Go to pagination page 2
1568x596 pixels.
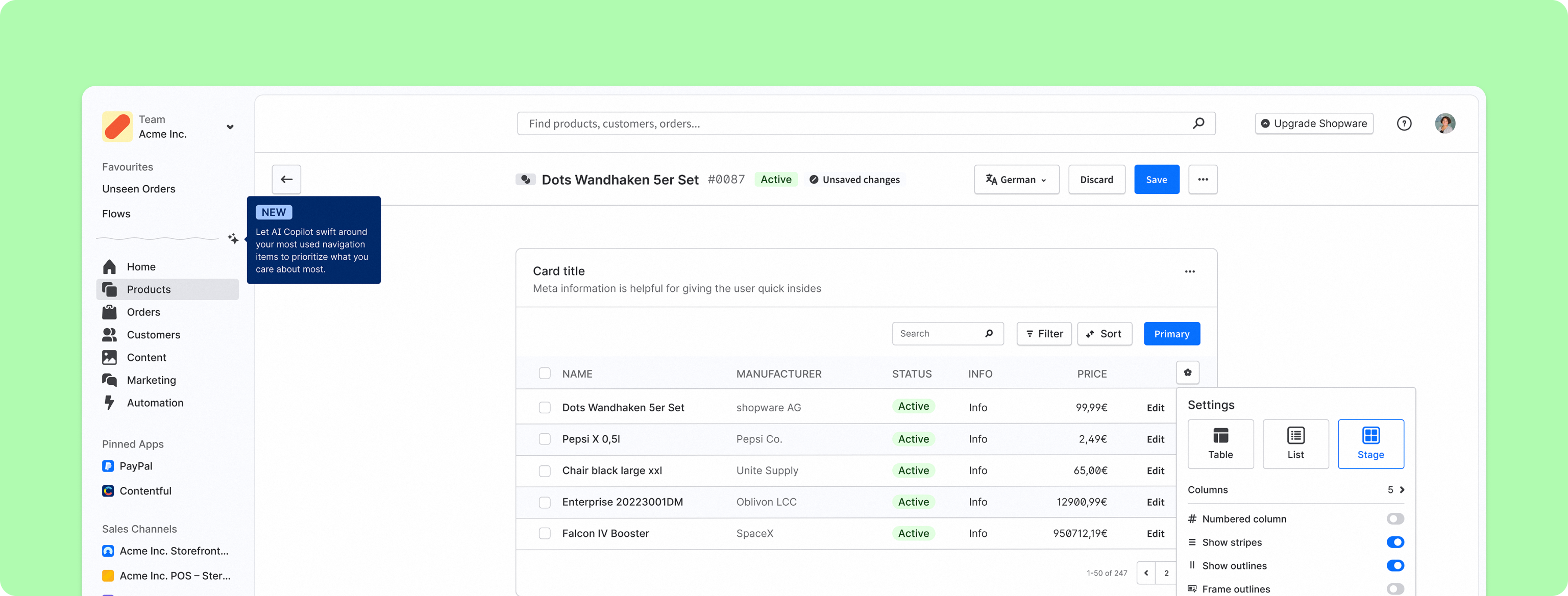tap(1166, 573)
